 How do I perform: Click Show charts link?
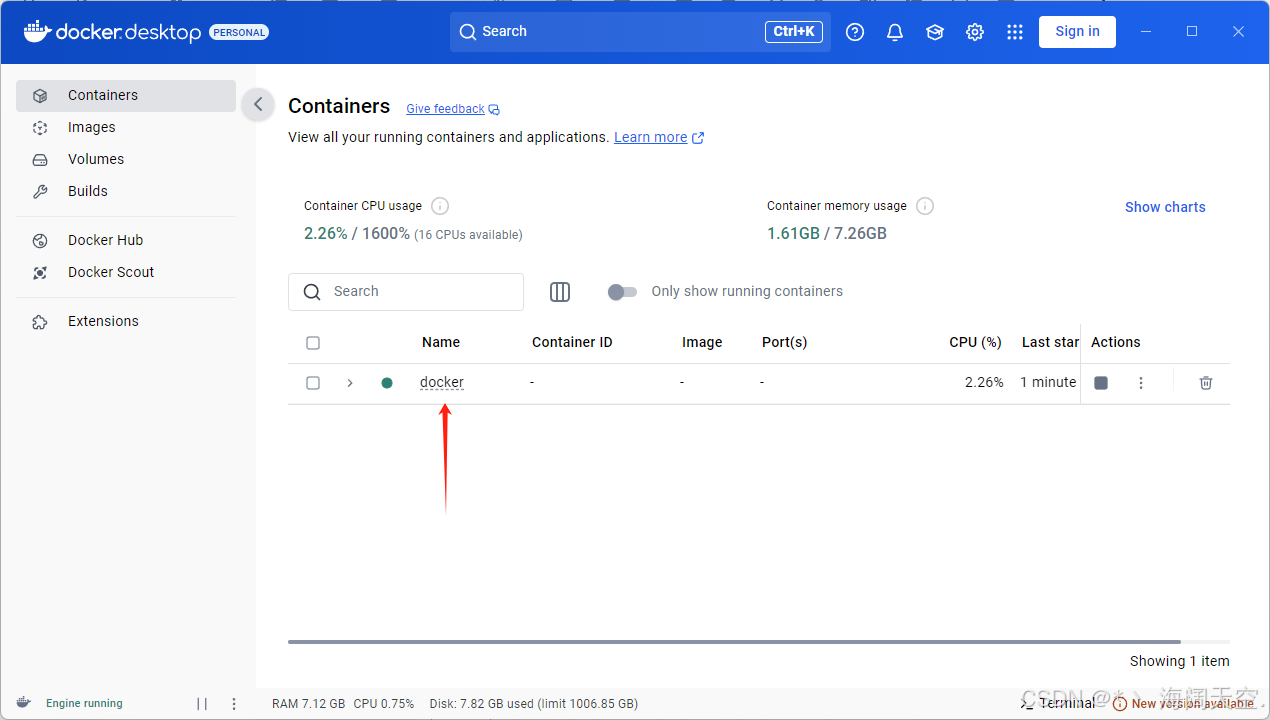(x=1165, y=207)
